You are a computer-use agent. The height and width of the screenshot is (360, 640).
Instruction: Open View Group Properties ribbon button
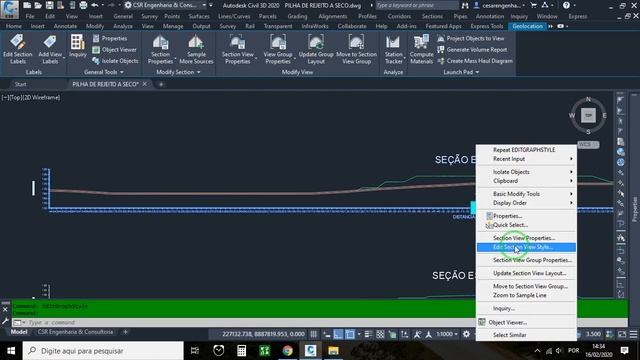click(x=278, y=49)
